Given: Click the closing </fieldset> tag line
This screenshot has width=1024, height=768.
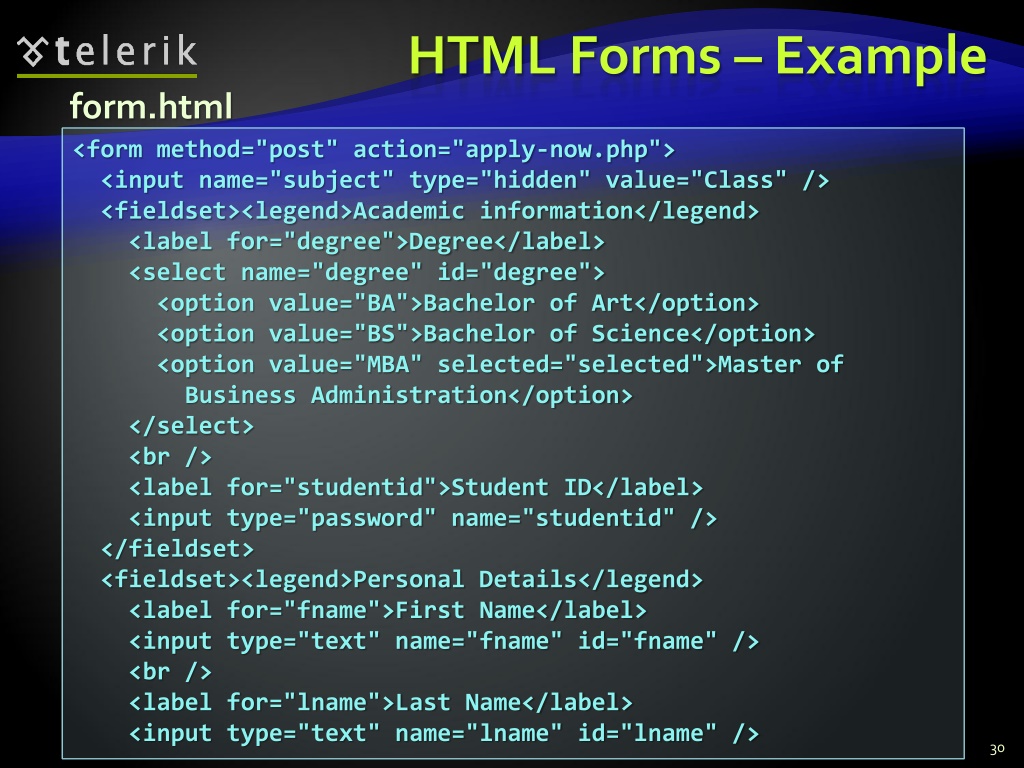Looking at the screenshot, I should pyautogui.click(x=177, y=549).
